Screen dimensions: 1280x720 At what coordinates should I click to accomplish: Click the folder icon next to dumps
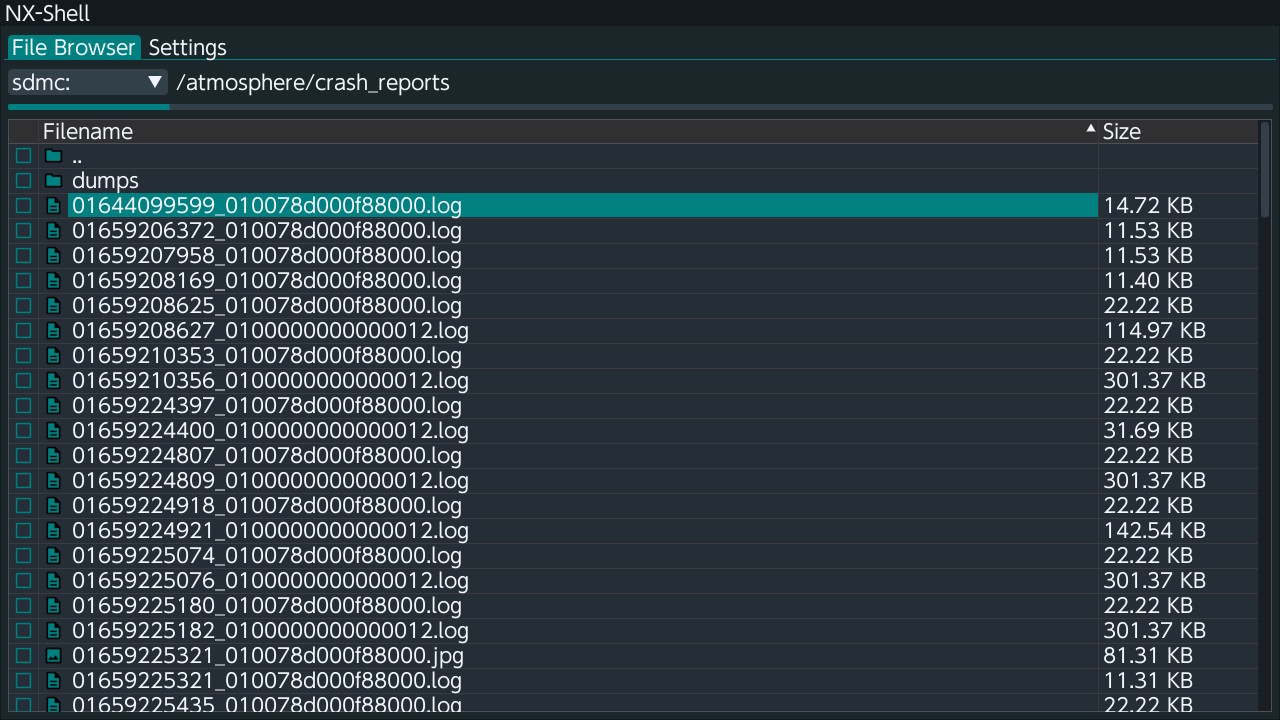click(54, 181)
